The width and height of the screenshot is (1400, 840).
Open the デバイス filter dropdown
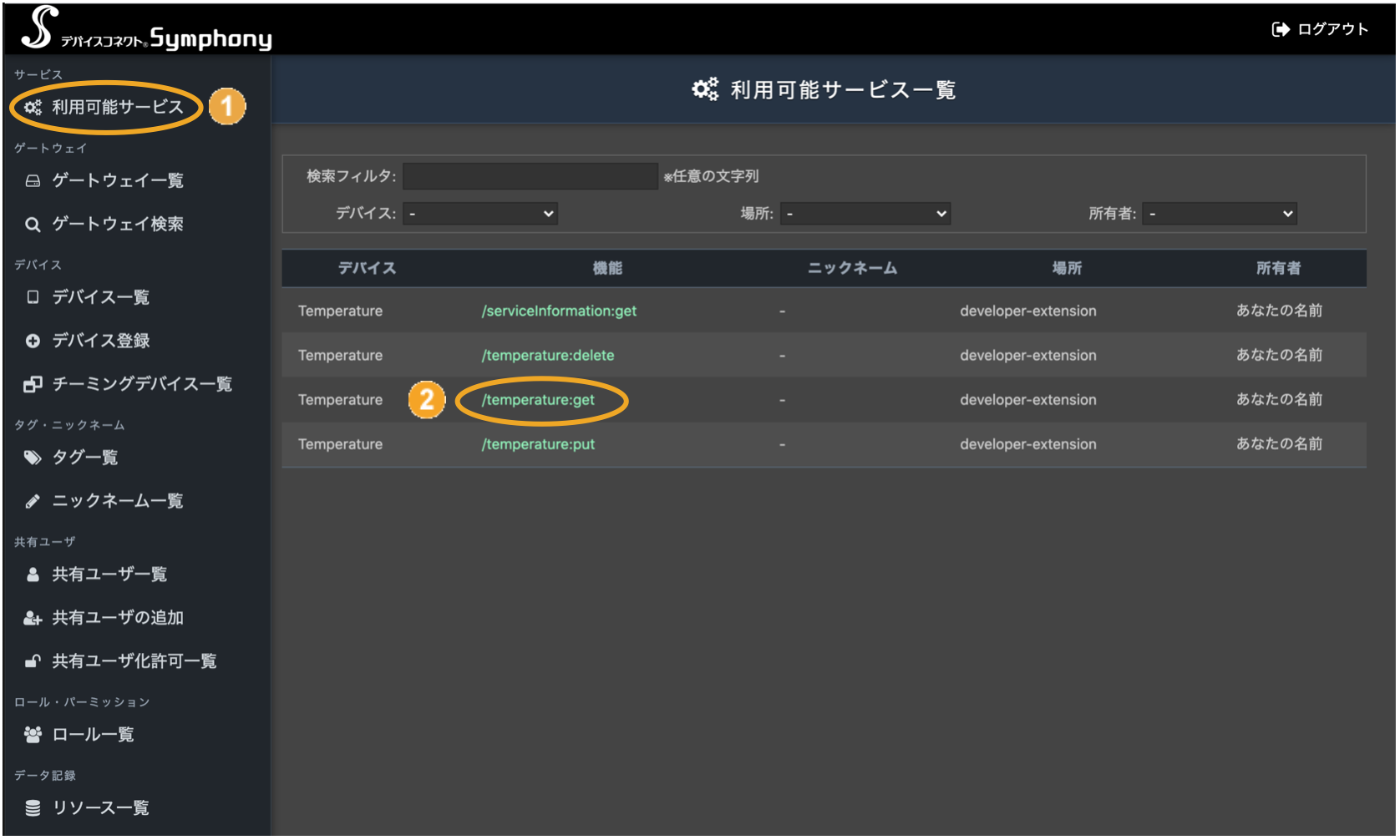click(x=480, y=214)
